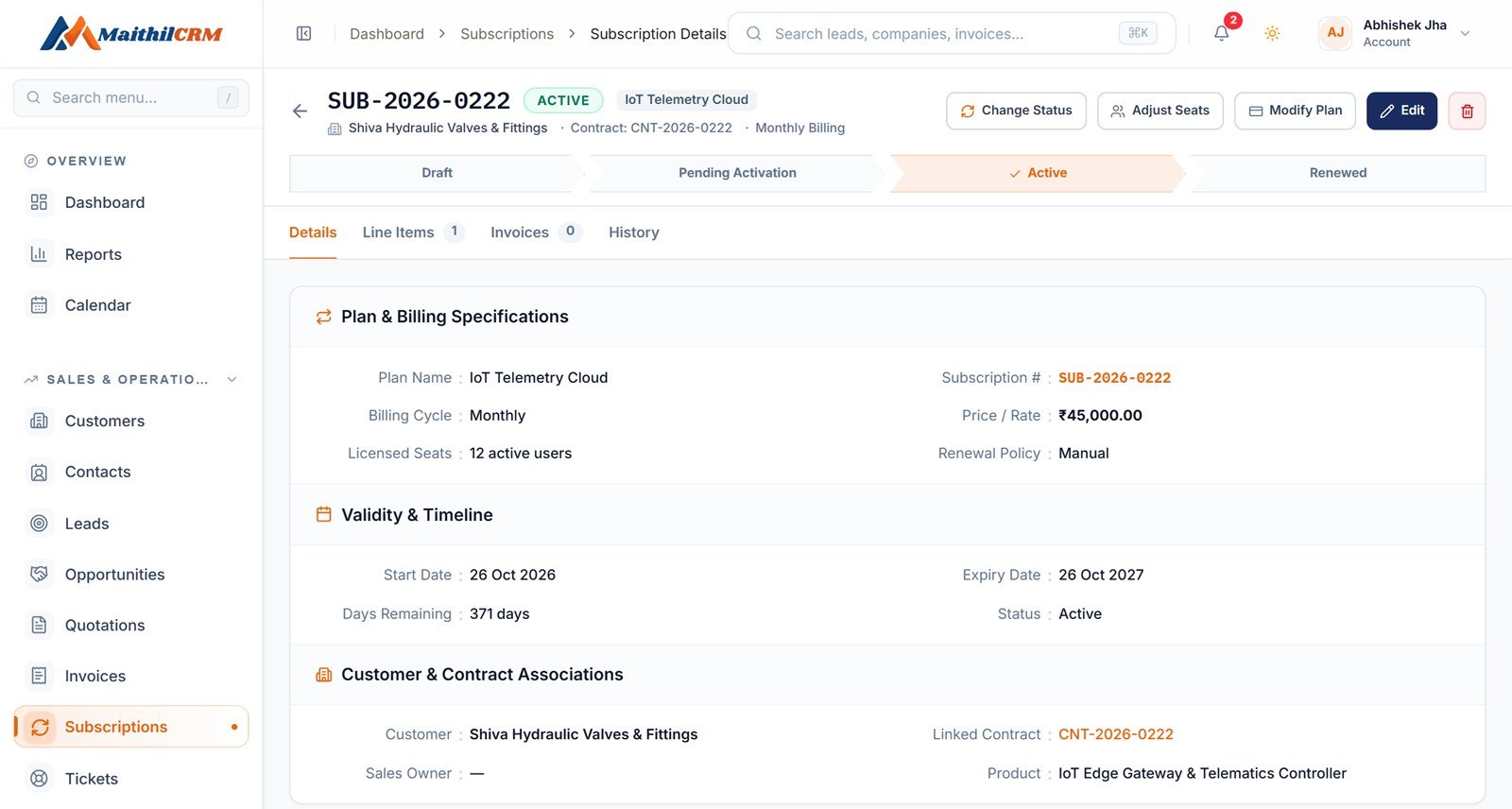
Task: Open the Subscriptions breadcrumb link
Action: pyautogui.click(x=507, y=34)
